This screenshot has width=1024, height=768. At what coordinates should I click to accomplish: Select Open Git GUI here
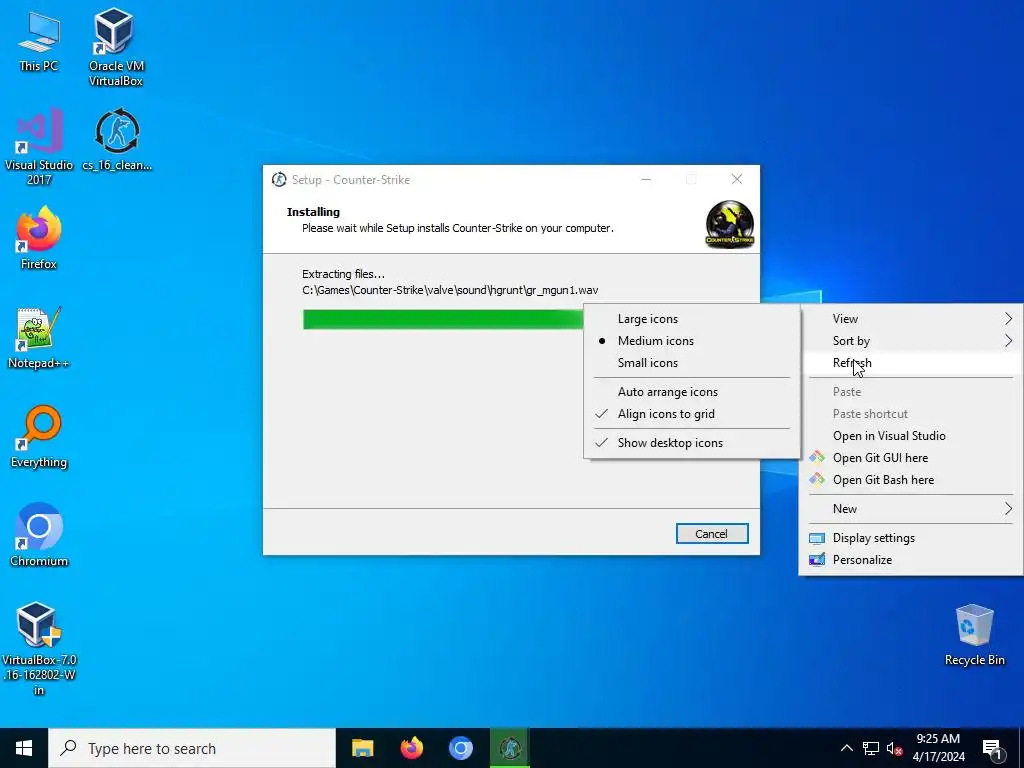tap(911, 458)
